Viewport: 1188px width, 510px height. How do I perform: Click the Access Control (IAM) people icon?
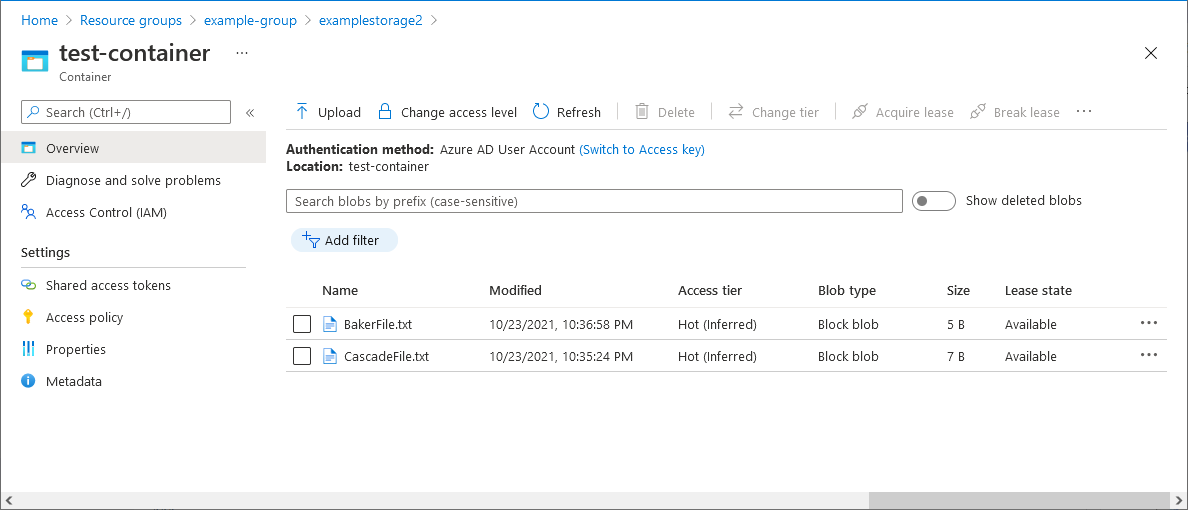click(x=28, y=212)
